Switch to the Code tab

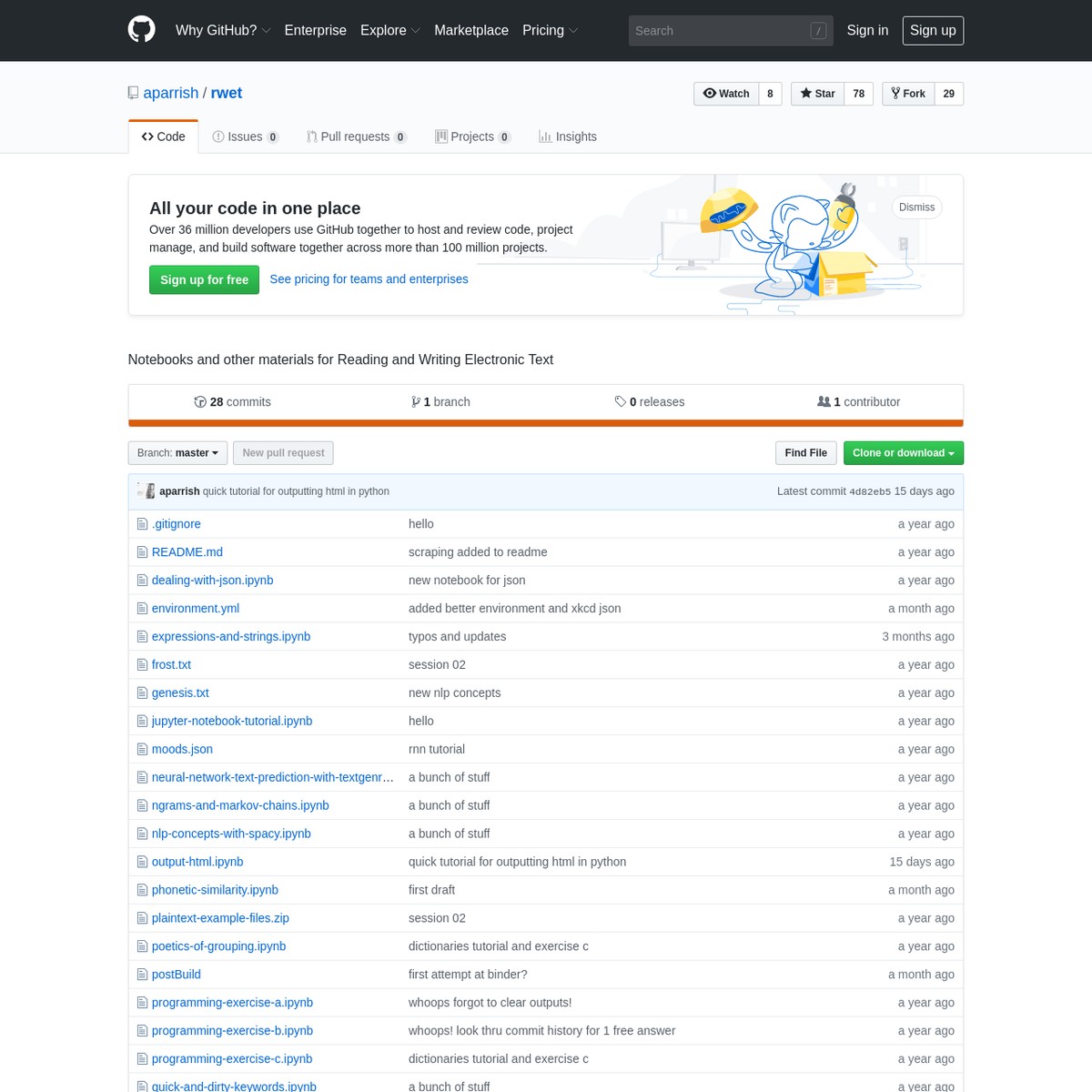[x=164, y=136]
